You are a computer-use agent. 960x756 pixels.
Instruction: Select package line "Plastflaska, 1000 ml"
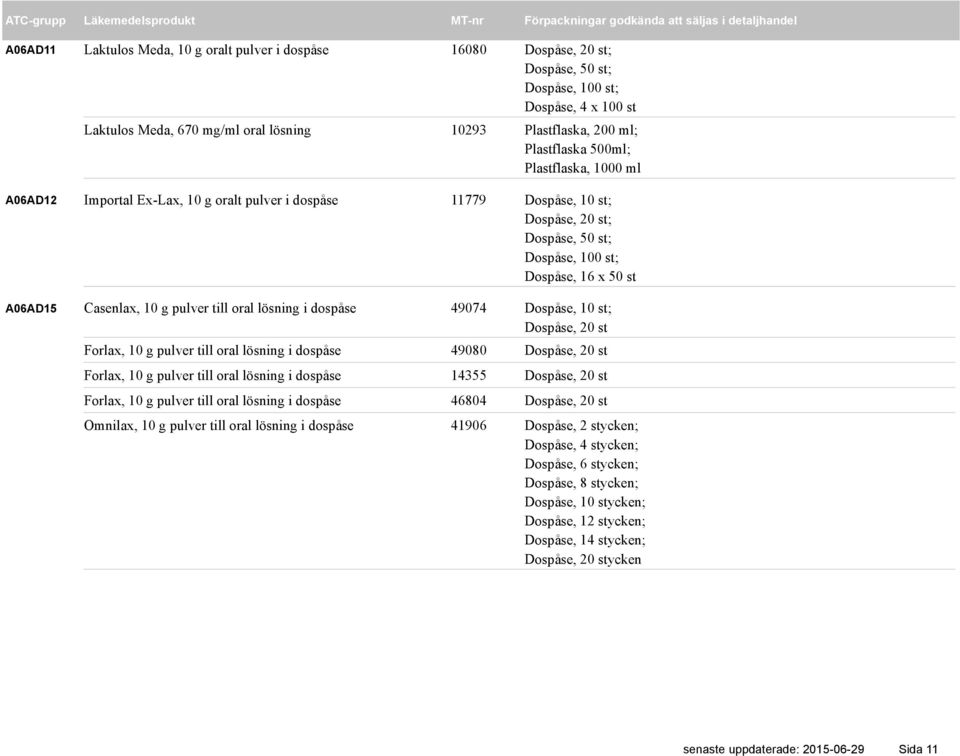tap(583, 168)
